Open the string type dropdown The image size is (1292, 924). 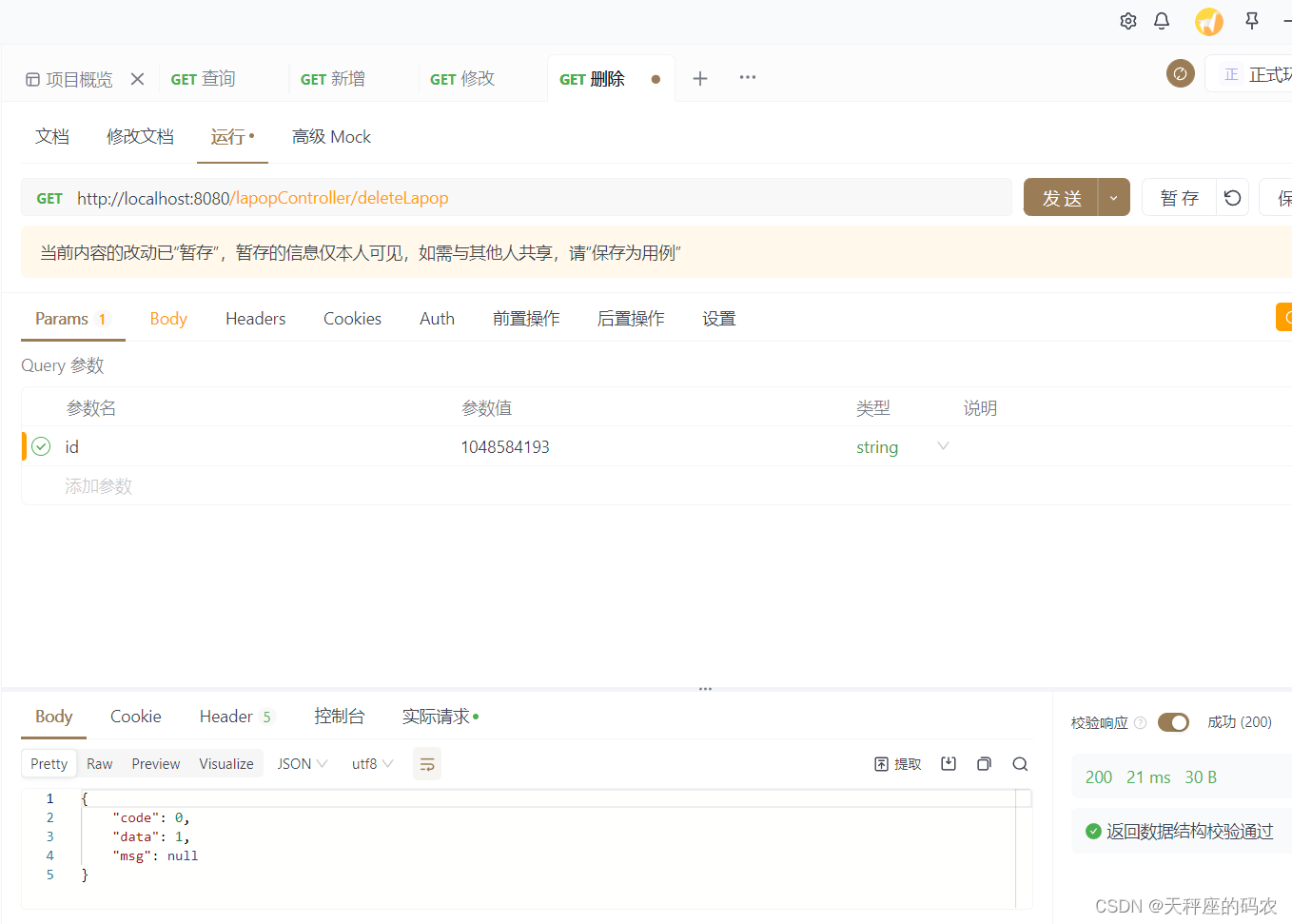click(x=902, y=446)
